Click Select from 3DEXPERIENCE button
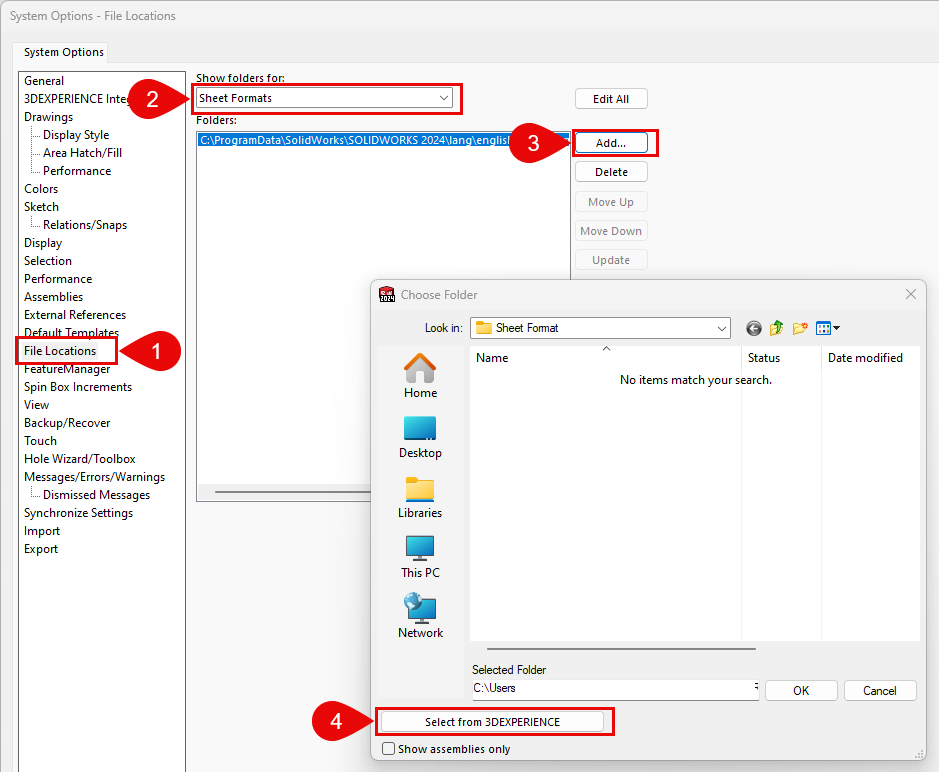 coord(492,722)
